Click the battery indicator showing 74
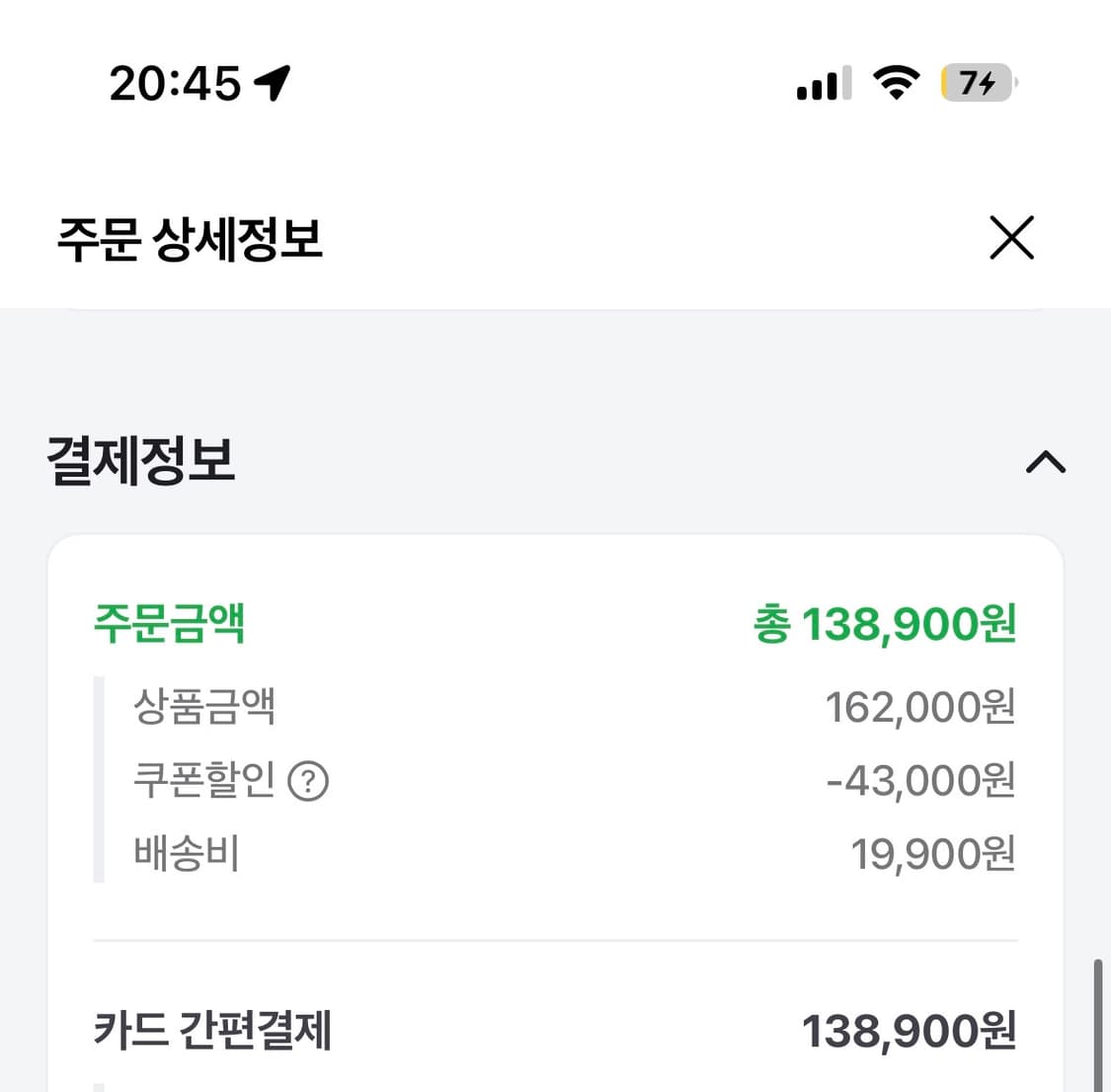1111x1092 pixels. point(977,83)
